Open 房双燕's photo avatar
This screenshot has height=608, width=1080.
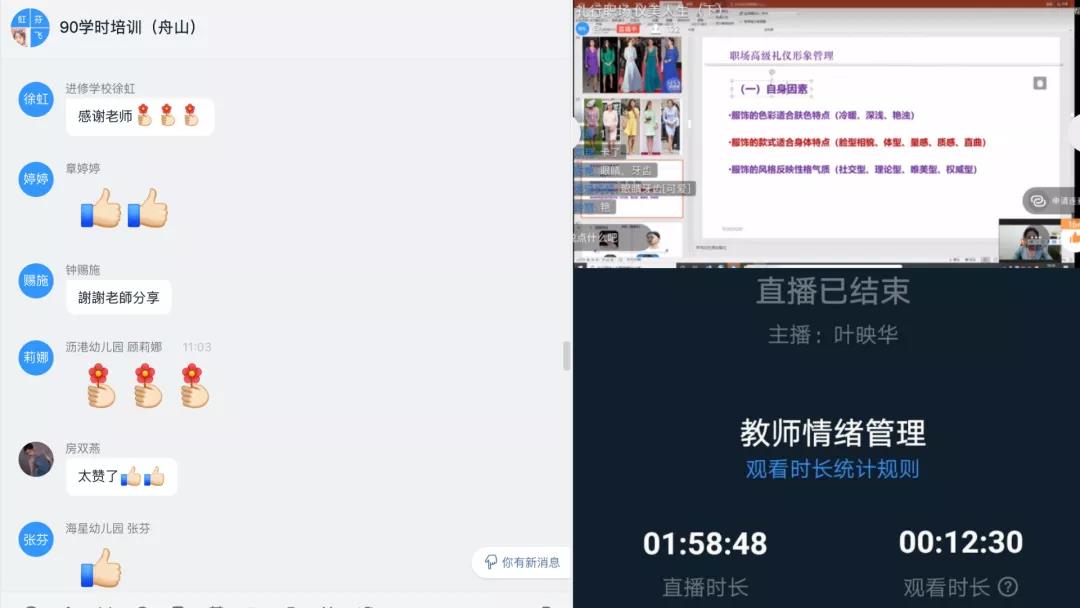(x=36, y=459)
